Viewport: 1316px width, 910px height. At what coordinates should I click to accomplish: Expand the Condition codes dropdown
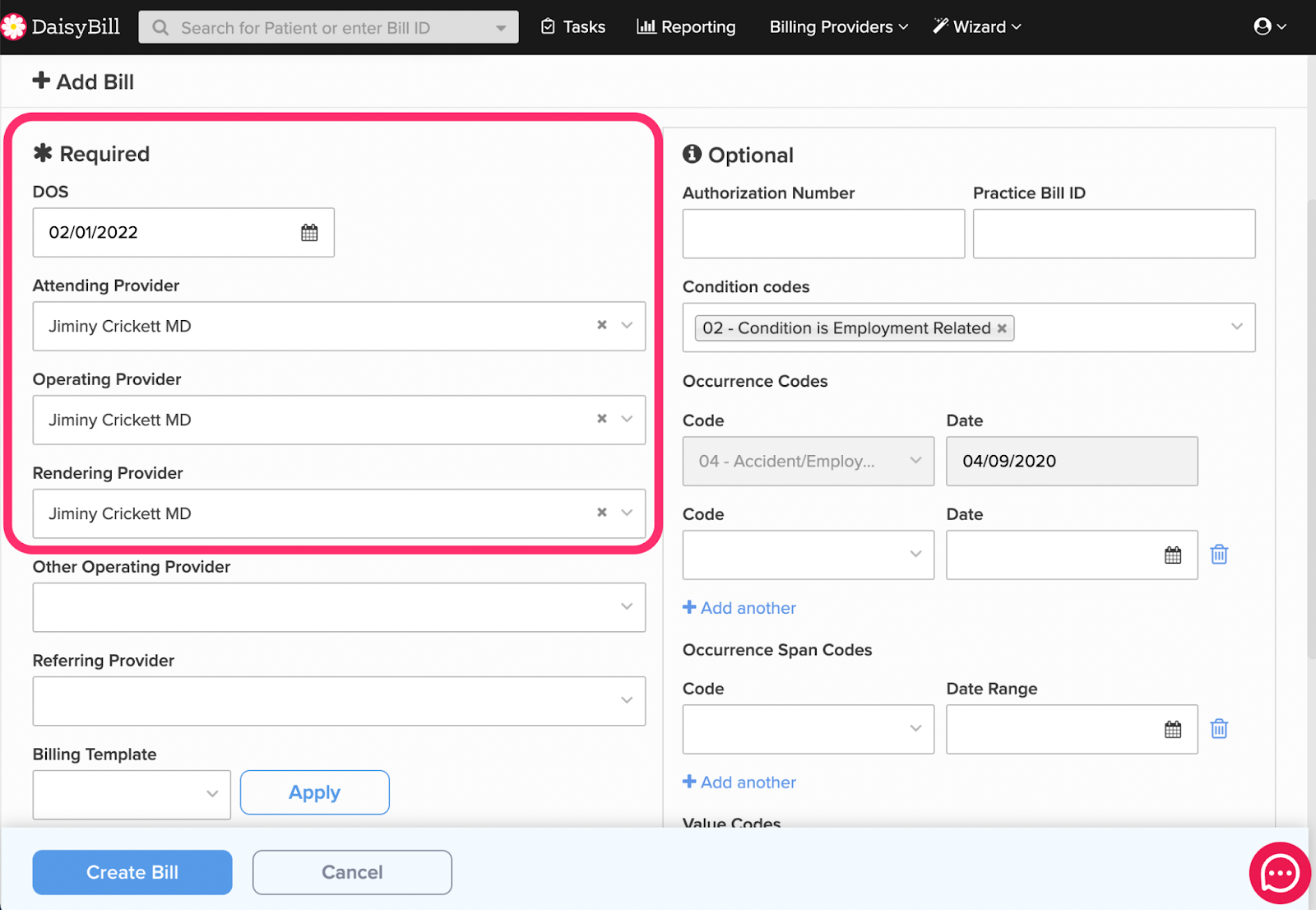pyautogui.click(x=1236, y=327)
